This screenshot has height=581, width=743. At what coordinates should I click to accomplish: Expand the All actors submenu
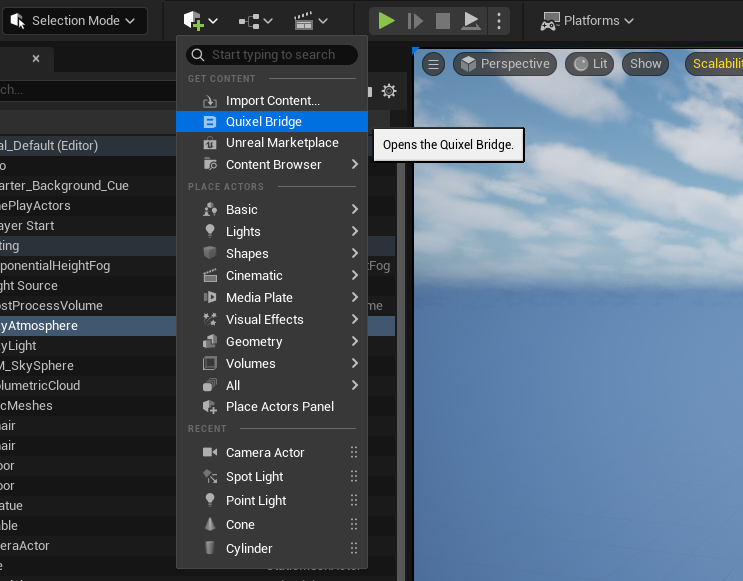(x=272, y=385)
